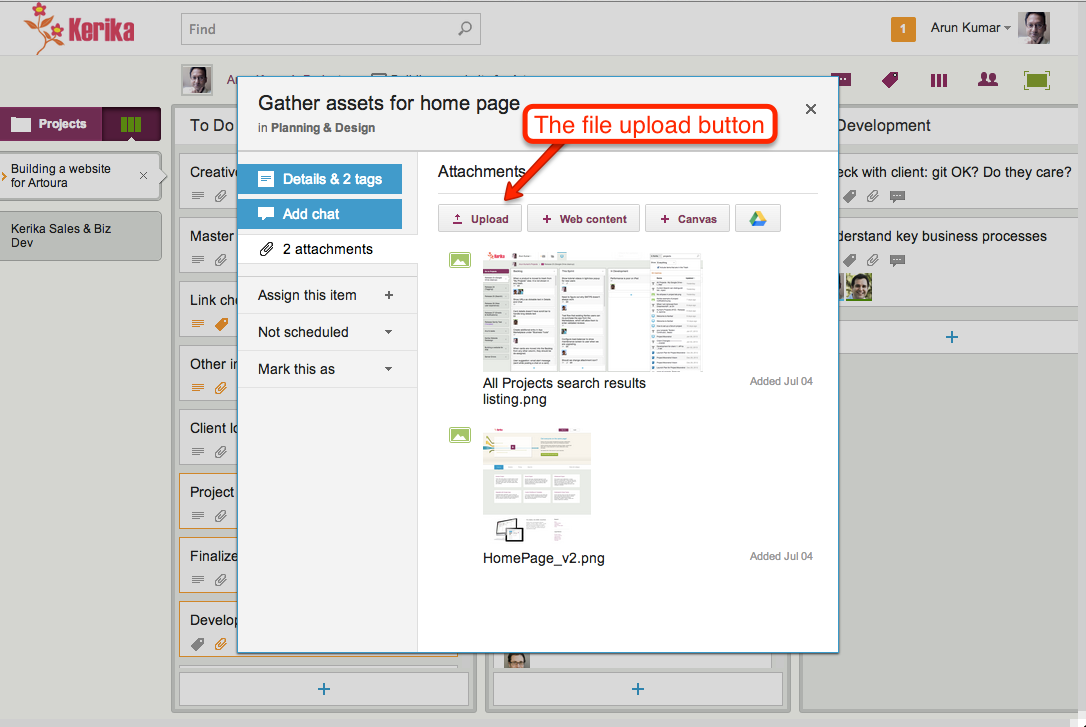Click the Kerika logo
The height and width of the screenshot is (727, 1086).
click(79, 28)
